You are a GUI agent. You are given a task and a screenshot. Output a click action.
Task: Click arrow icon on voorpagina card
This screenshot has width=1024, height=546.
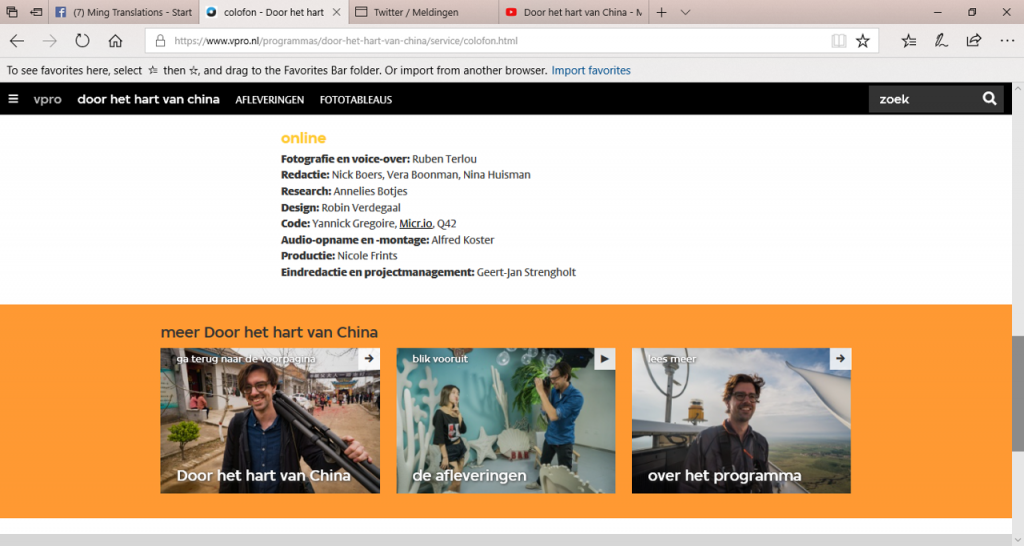pyautogui.click(x=369, y=359)
